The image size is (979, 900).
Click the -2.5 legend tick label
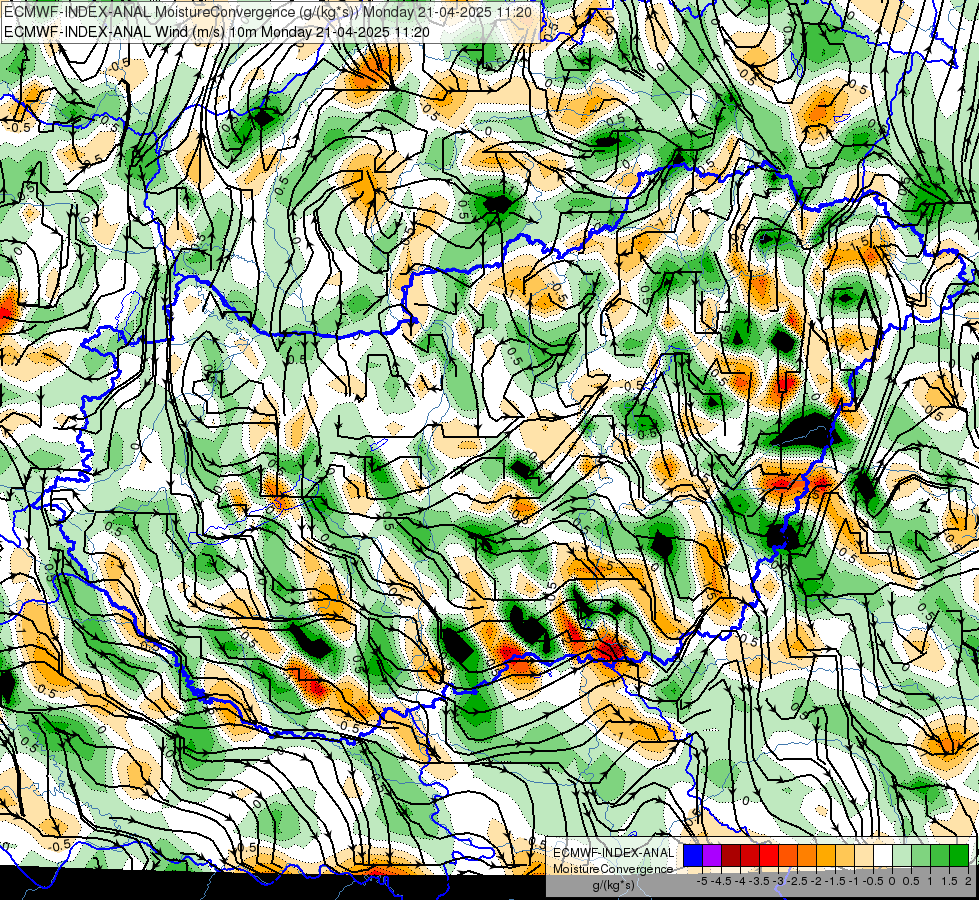coord(797,881)
